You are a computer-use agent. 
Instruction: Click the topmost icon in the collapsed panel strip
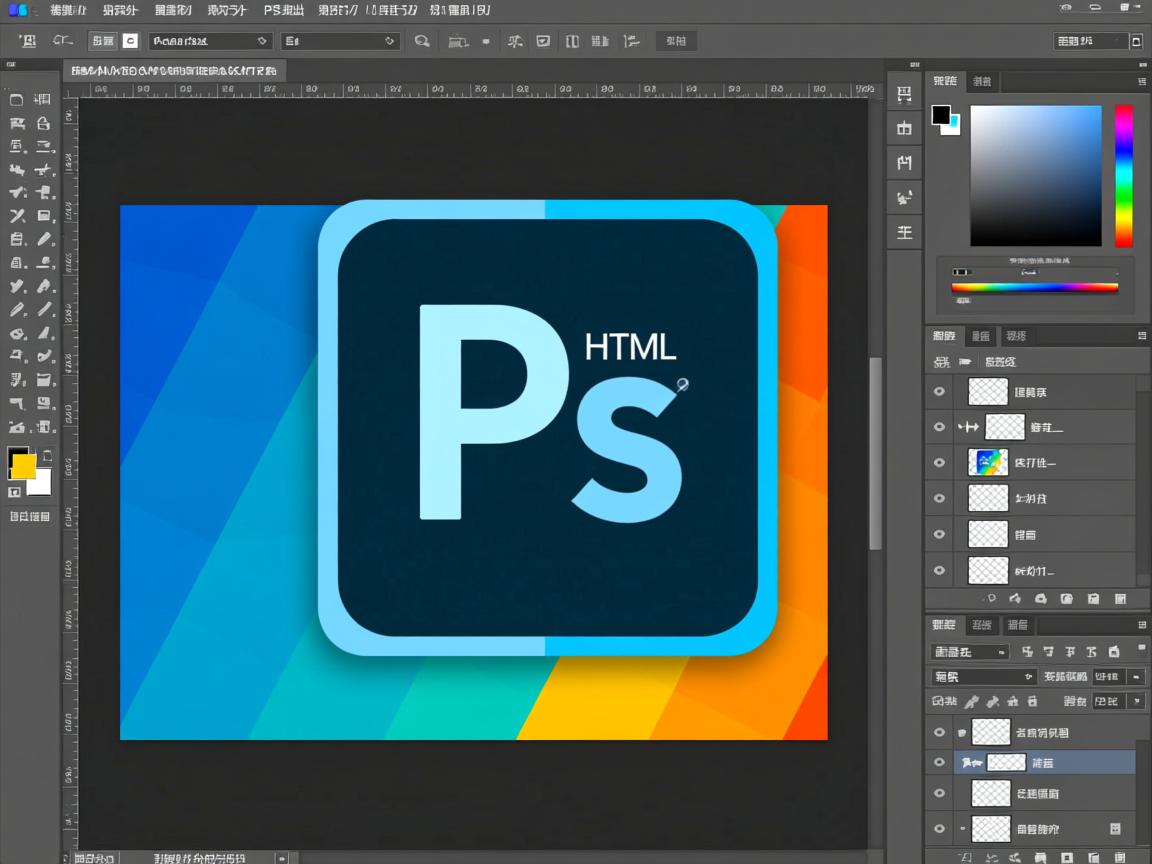(904, 95)
